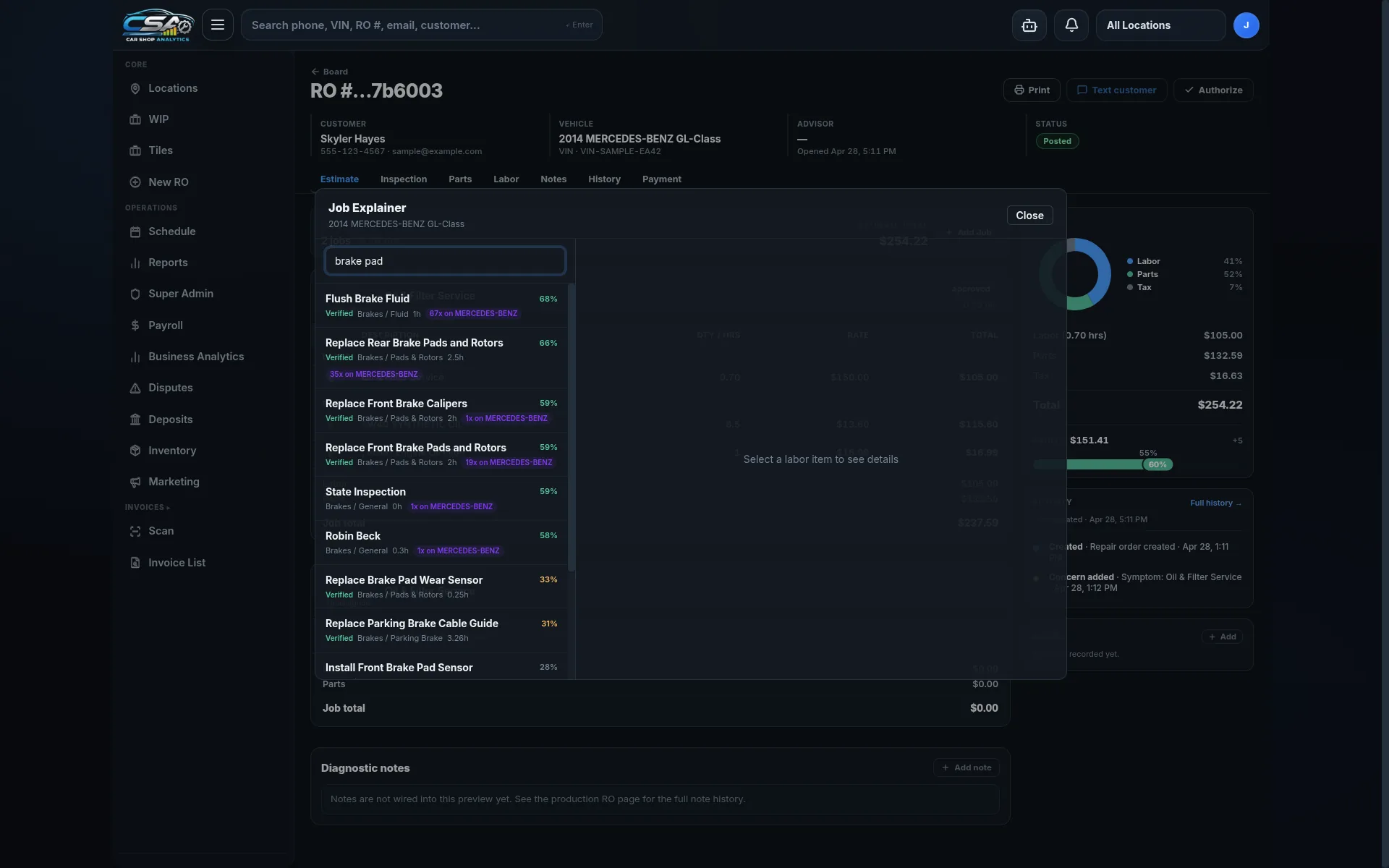Open Deposits bank icon
1389x868 pixels.
[135, 420]
